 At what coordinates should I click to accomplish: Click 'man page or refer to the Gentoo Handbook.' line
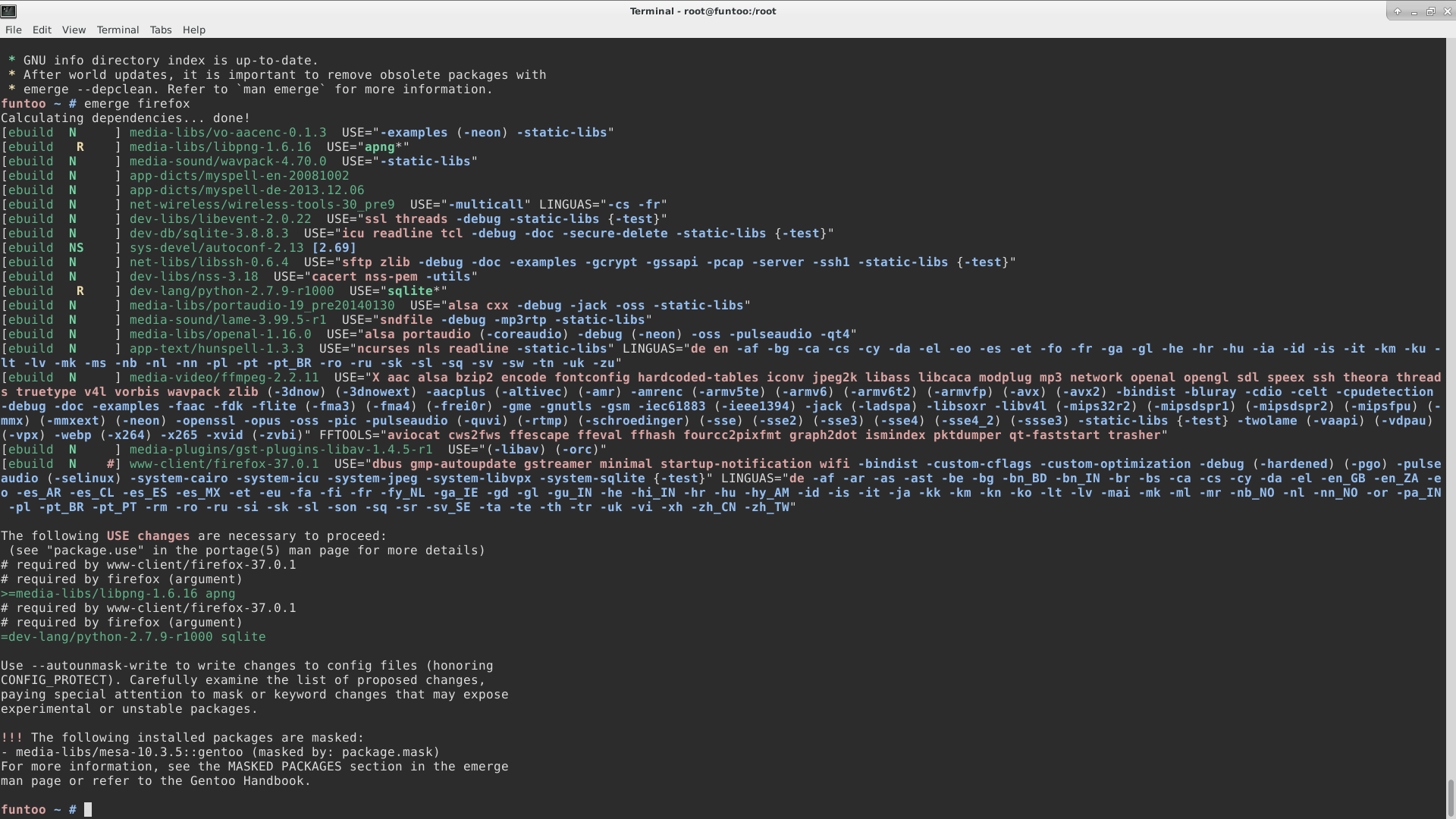pyautogui.click(x=156, y=781)
